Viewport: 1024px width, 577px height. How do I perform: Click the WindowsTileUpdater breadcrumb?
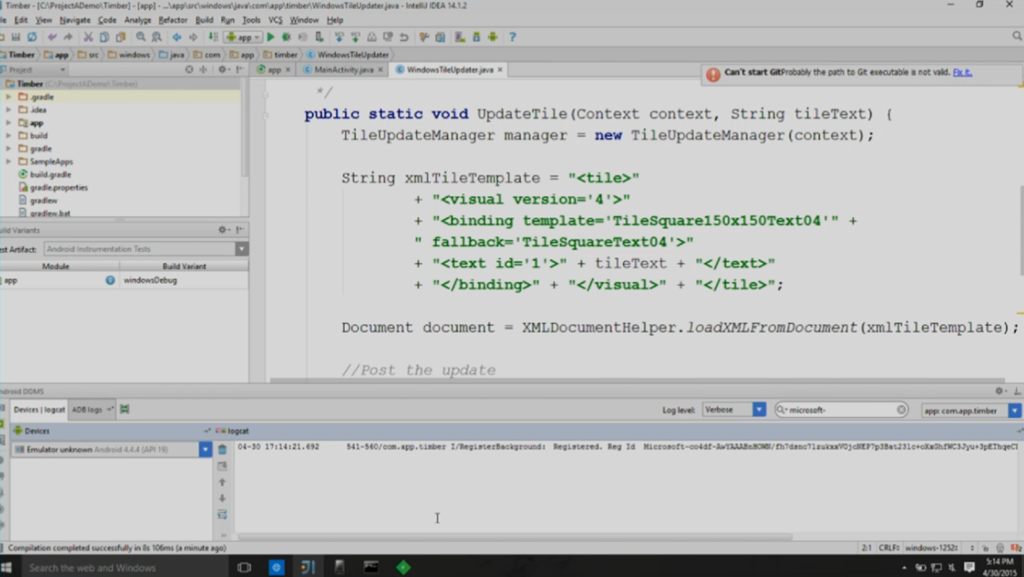347,55
